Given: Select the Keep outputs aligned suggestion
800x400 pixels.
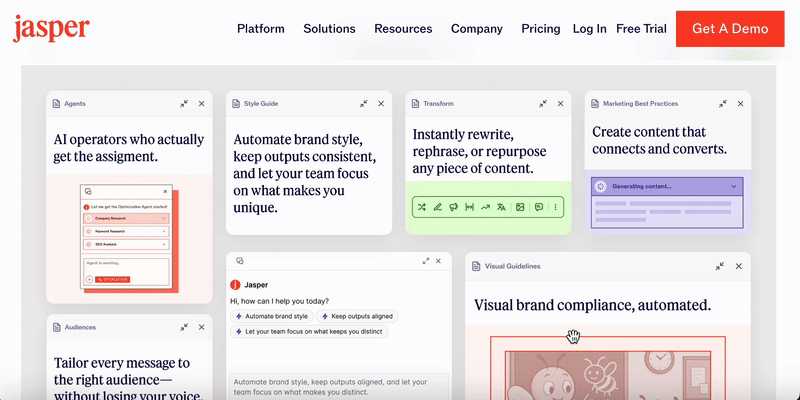Looking at the screenshot, I should click(357, 316).
